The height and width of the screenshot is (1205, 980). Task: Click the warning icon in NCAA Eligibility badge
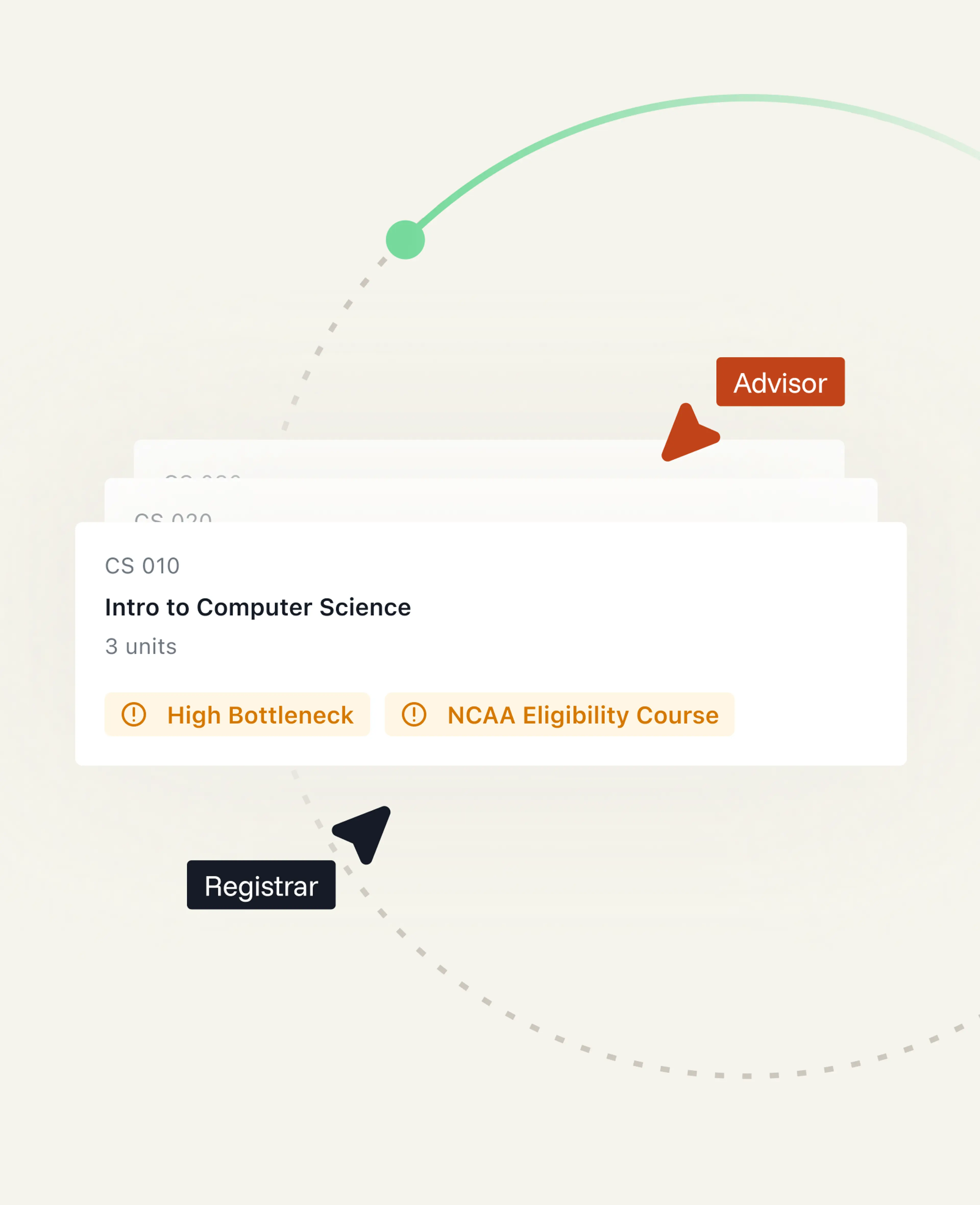tap(414, 715)
